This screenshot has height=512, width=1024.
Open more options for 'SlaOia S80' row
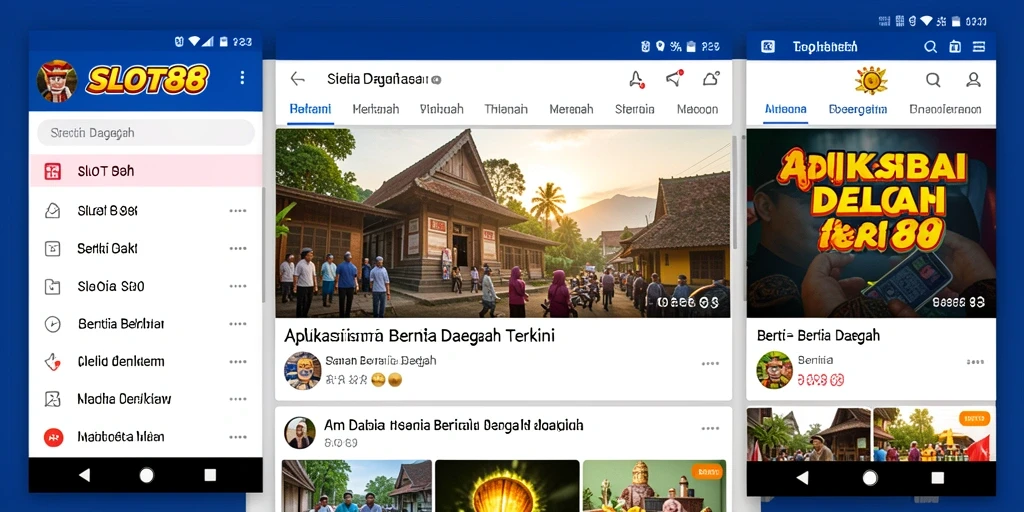(x=238, y=286)
